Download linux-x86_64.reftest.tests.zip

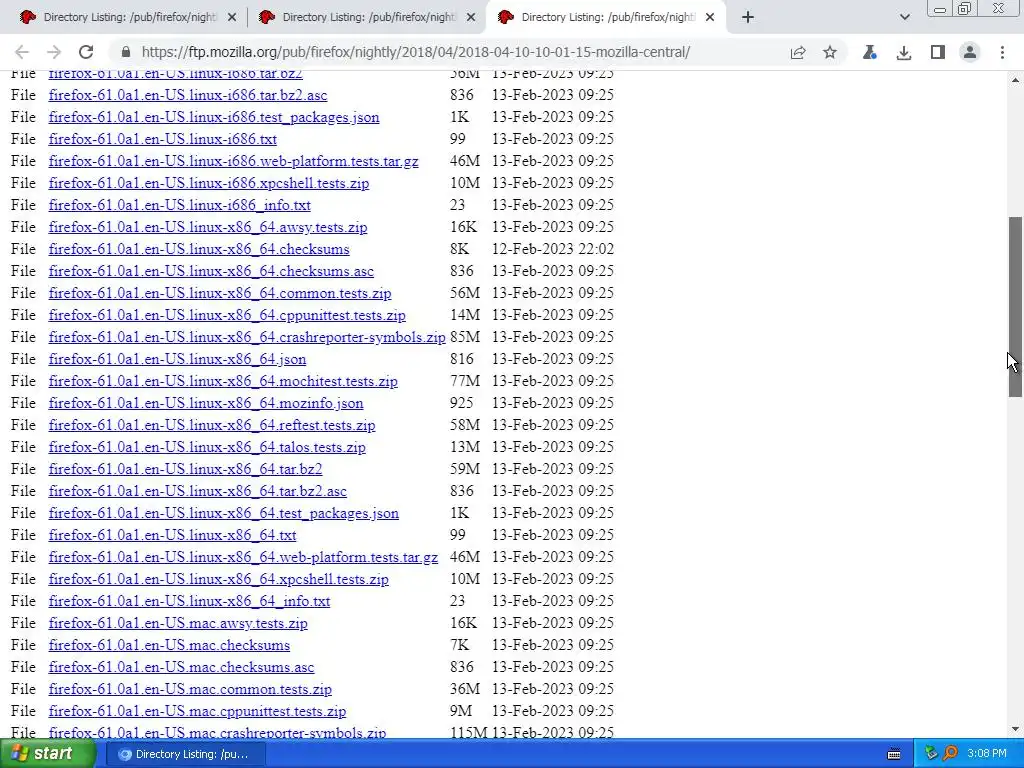coord(212,425)
